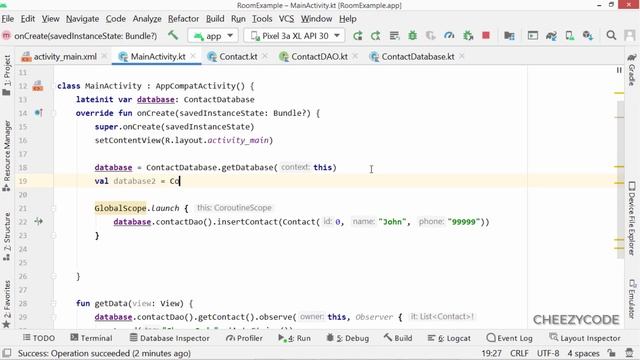This screenshot has width=640, height=360.
Task: Close the MainActivity.kt tab
Action: click(193, 56)
